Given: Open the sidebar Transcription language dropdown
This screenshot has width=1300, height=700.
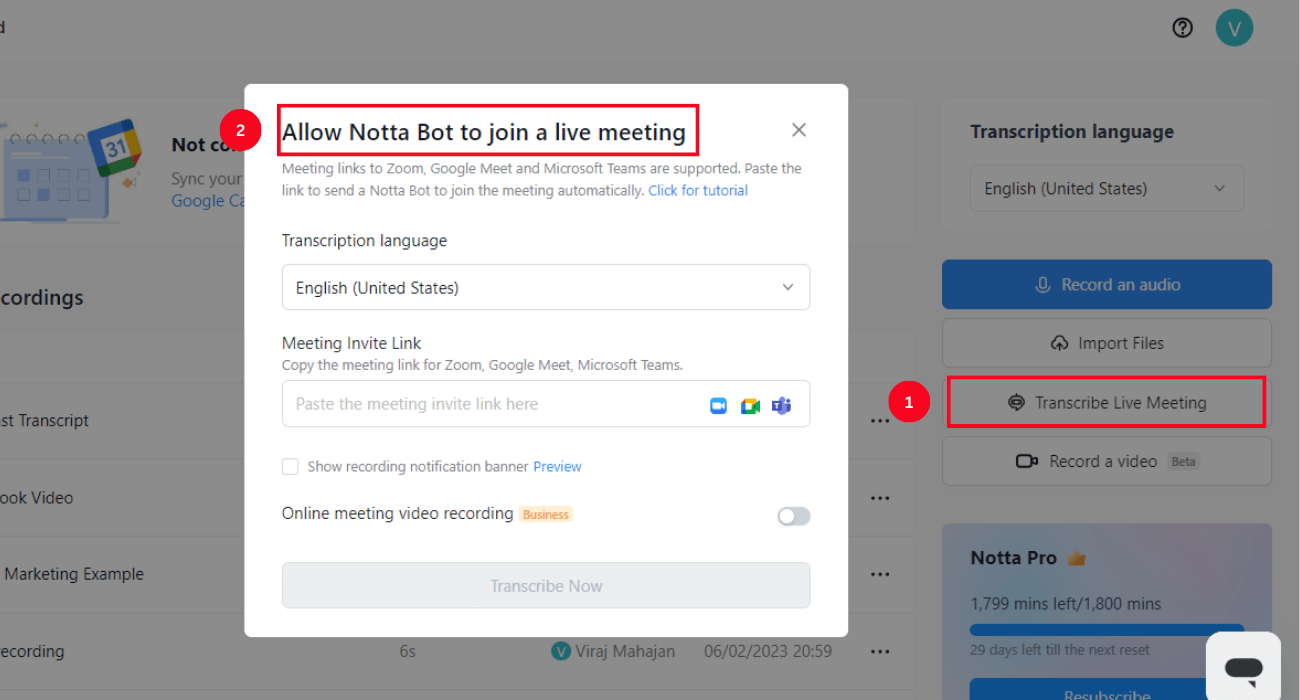Looking at the screenshot, I should pos(1107,188).
